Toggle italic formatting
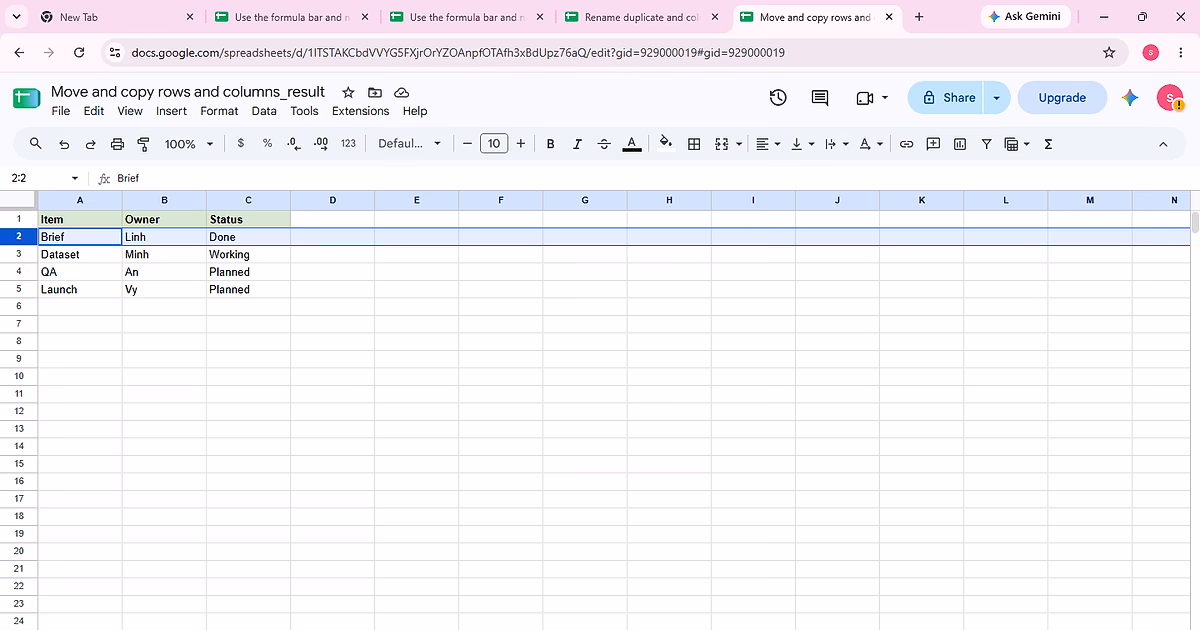The width and height of the screenshot is (1200, 630). 577,144
